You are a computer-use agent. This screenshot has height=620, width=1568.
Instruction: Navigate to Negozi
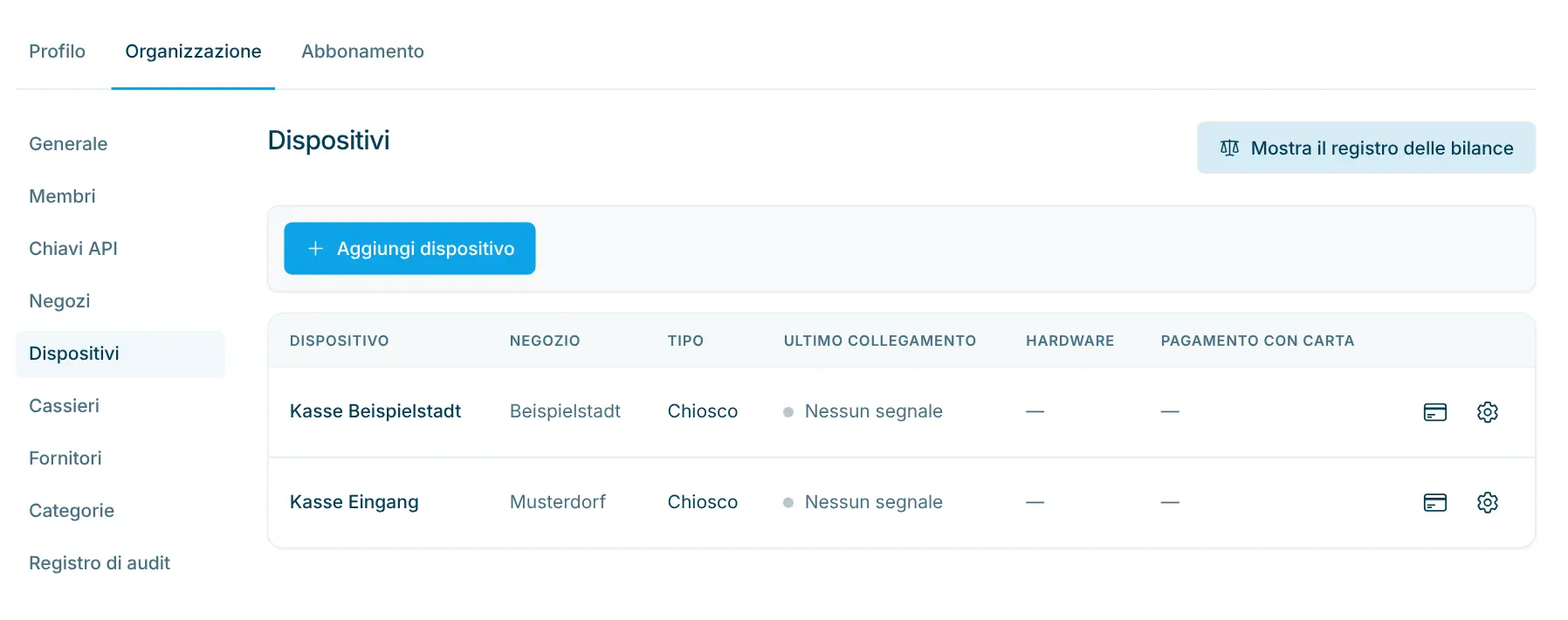[59, 301]
